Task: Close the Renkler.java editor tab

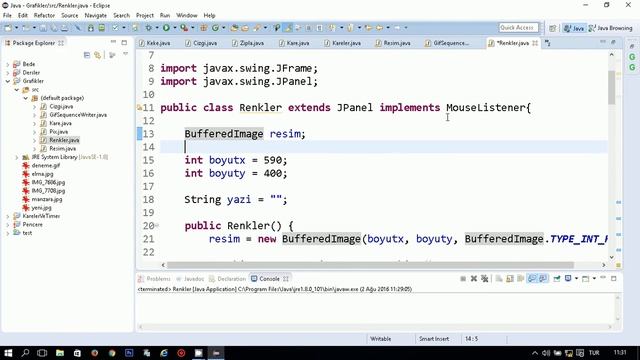Action: [535, 43]
